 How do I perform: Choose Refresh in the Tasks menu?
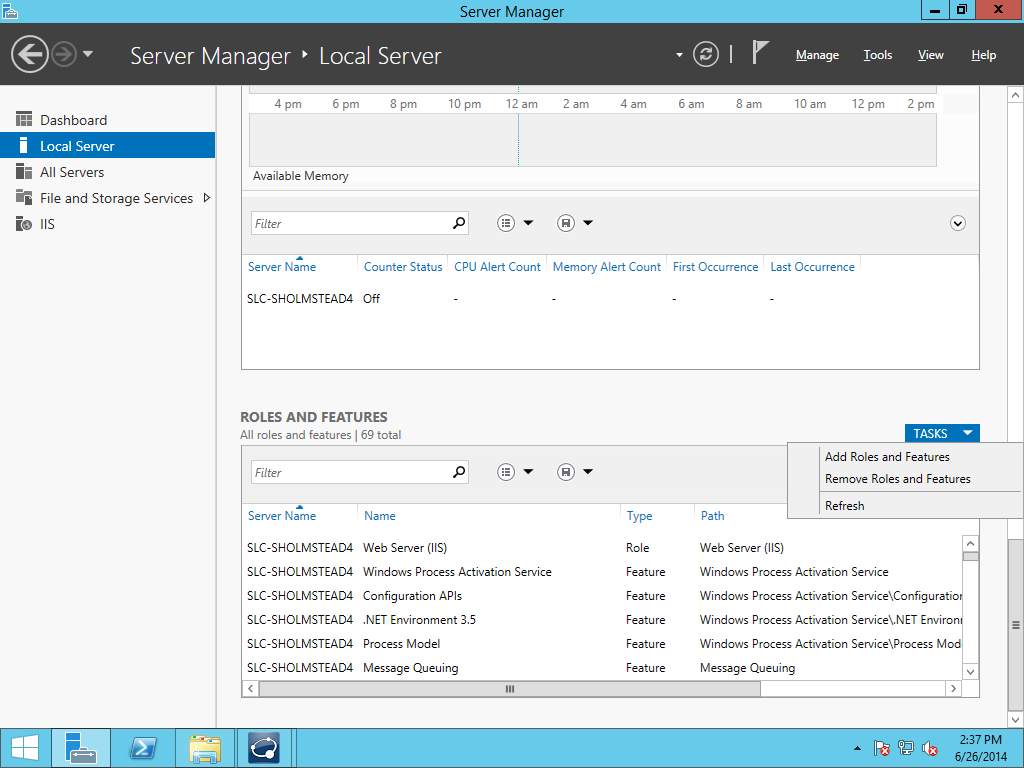(844, 505)
